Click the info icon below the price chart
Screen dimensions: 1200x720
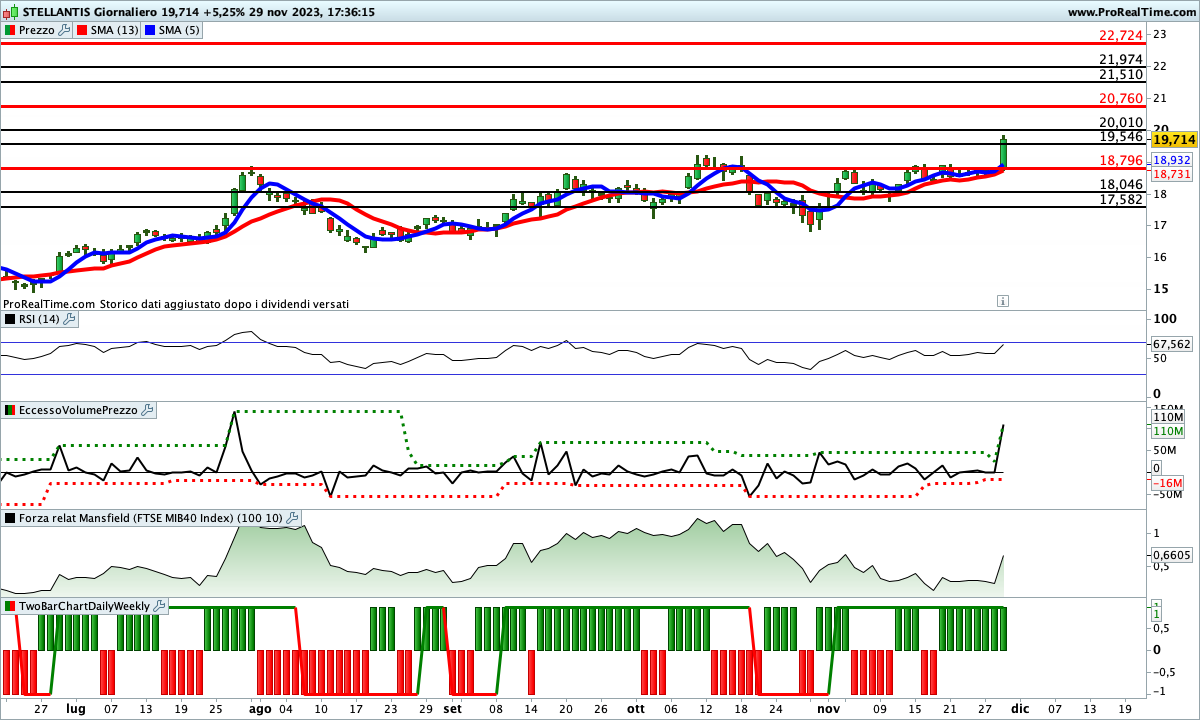coord(1002,300)
